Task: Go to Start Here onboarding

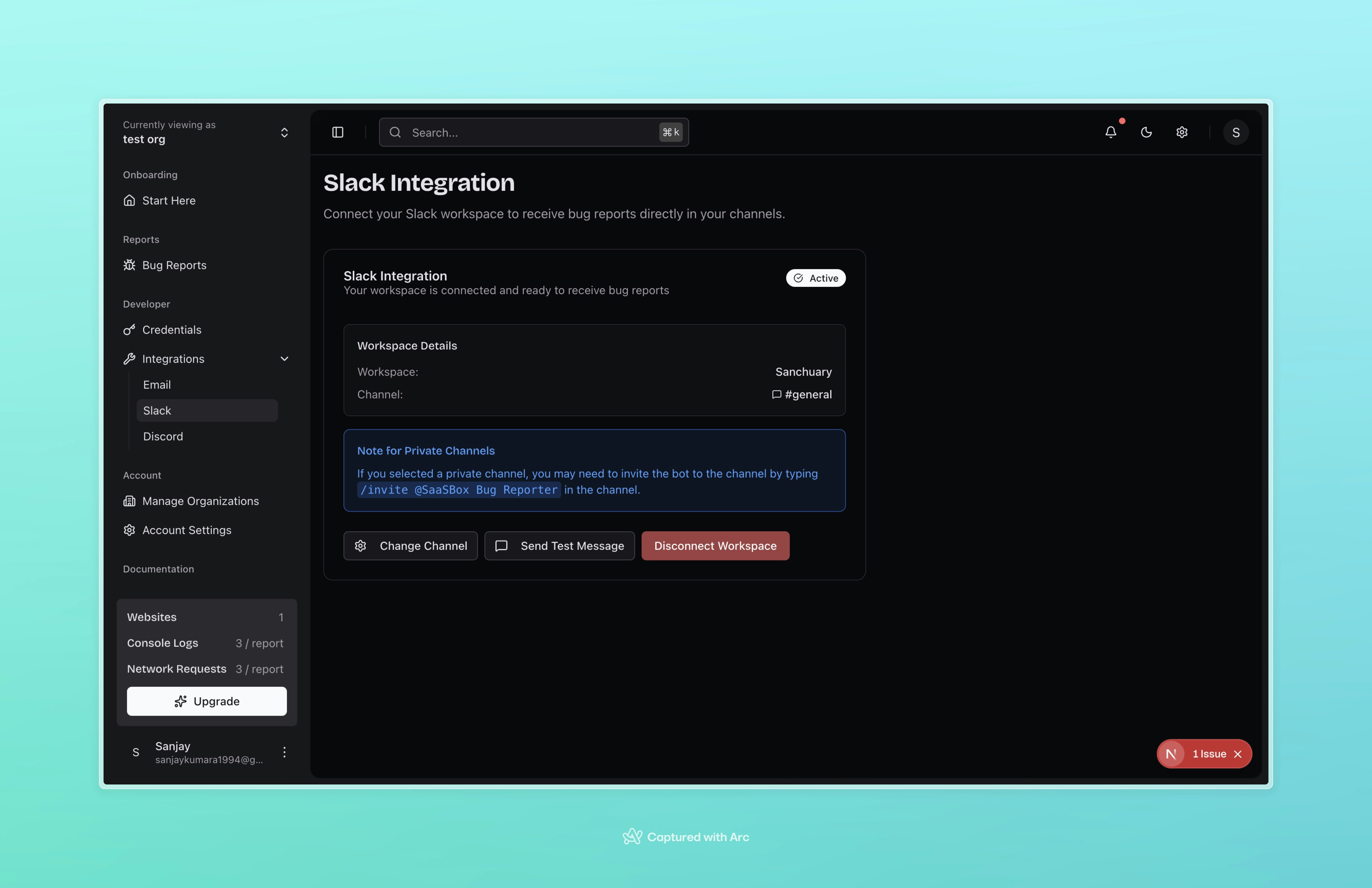Action: 168,201
